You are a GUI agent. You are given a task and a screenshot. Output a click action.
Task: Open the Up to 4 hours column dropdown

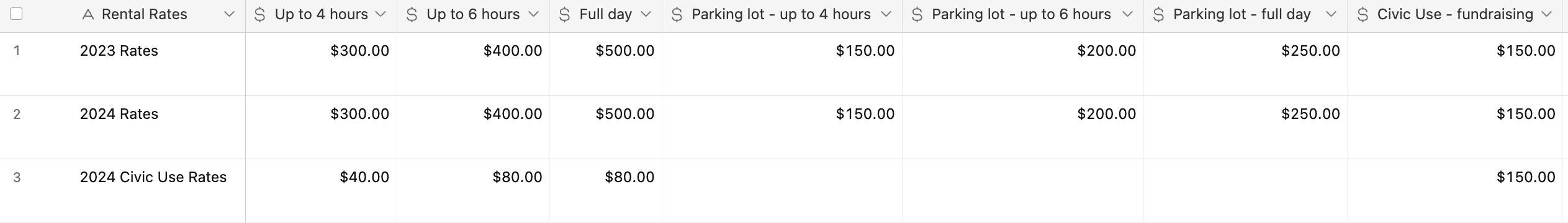click(381, 15)
